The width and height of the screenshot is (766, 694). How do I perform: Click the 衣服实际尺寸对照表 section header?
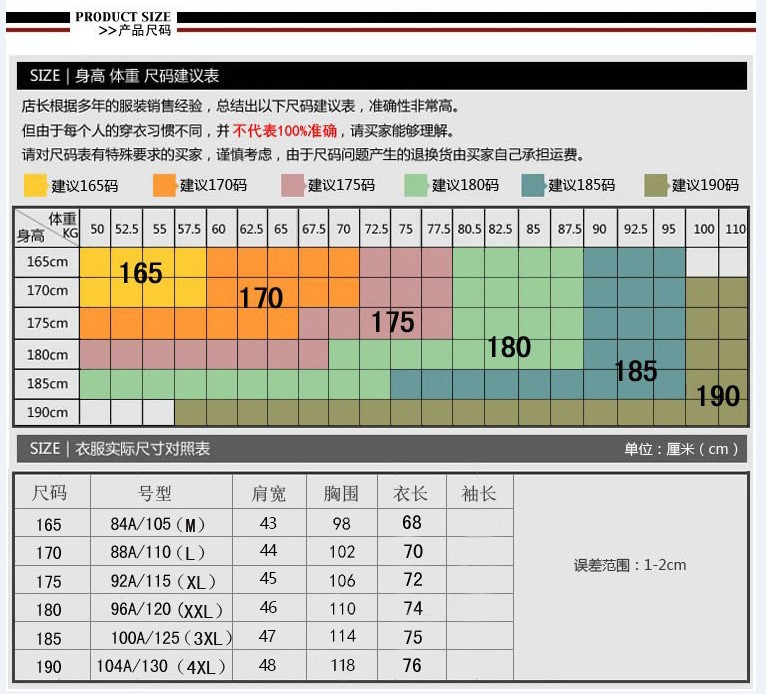142,448
